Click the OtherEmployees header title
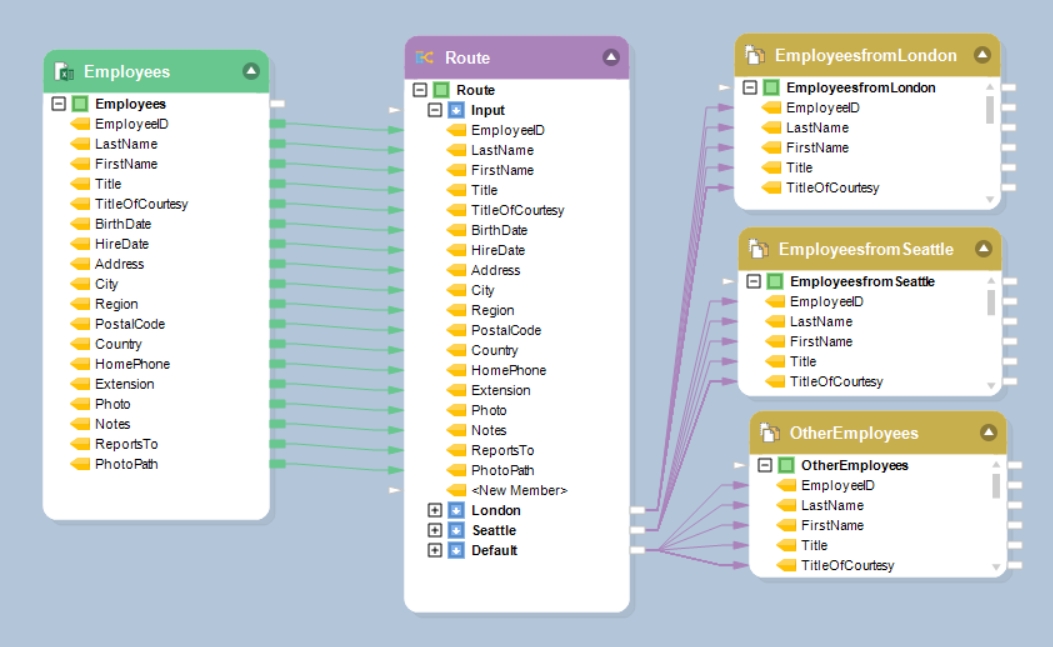 coord(854,433)
